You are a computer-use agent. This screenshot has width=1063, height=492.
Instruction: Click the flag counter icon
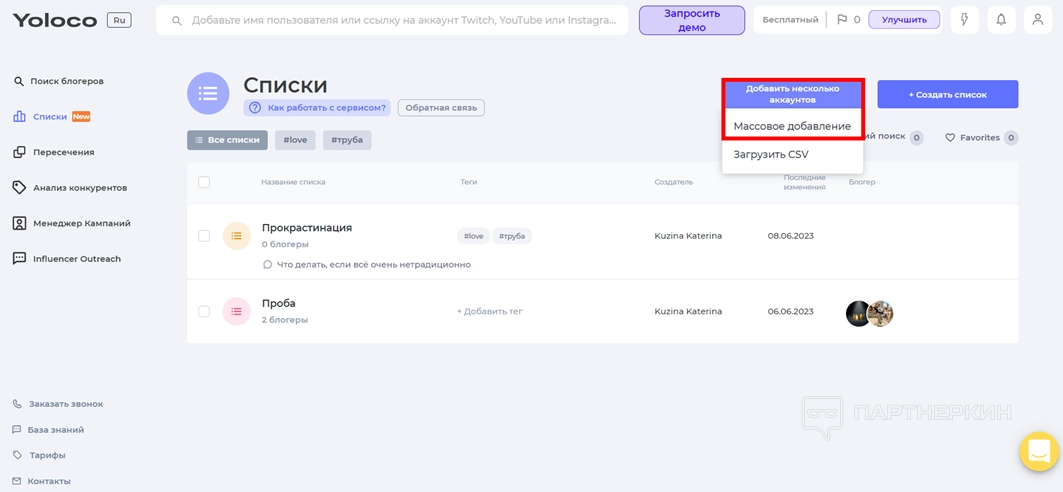842,20
